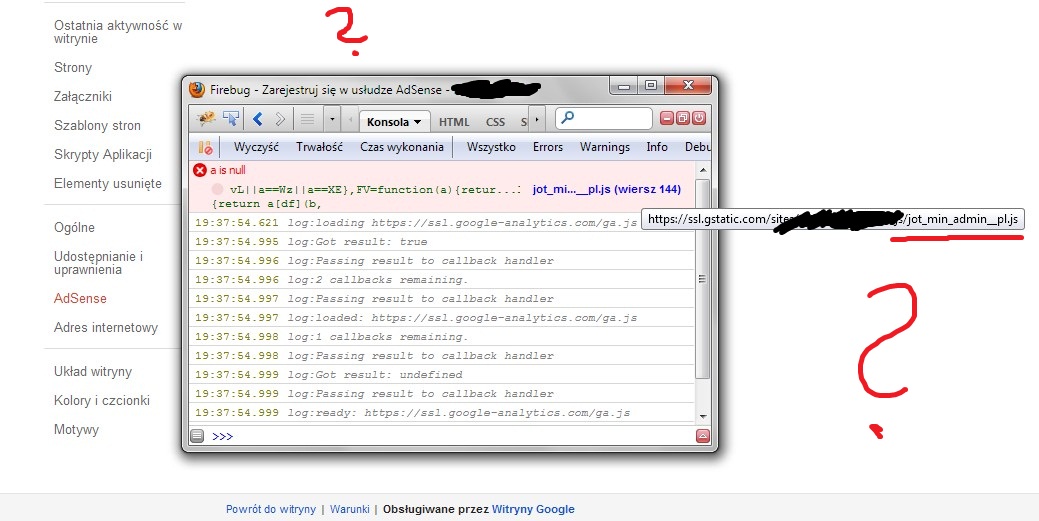The height and width of the screenshot is (521, 1039).
Task: Switch to the HTML panel tab
Action: (x=454, y=122)
